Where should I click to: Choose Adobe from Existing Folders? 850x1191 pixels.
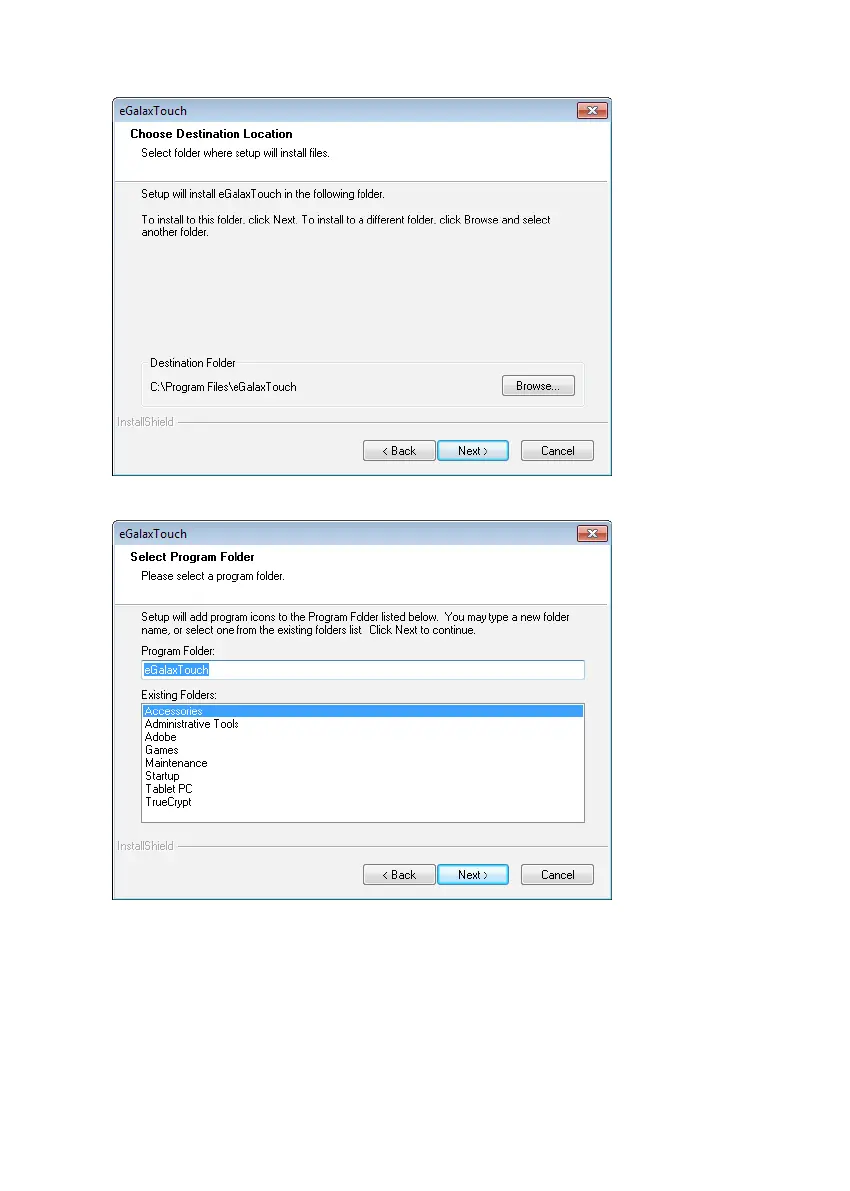(x=363, y=737)
